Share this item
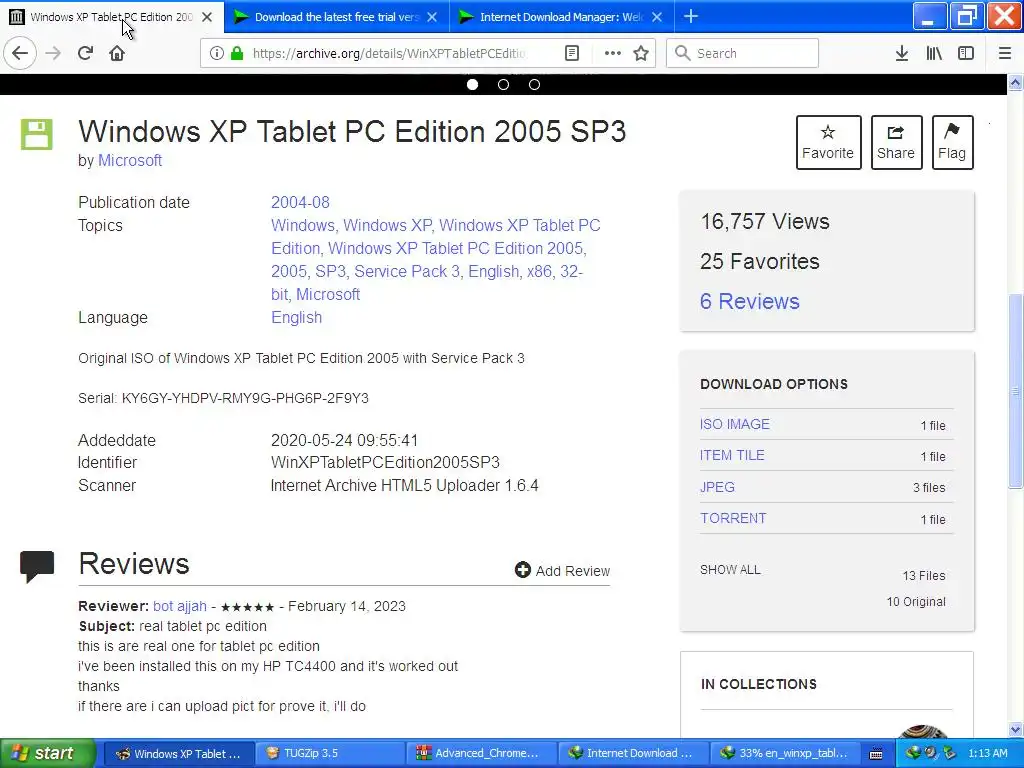1024x768 pixels. 896,142
